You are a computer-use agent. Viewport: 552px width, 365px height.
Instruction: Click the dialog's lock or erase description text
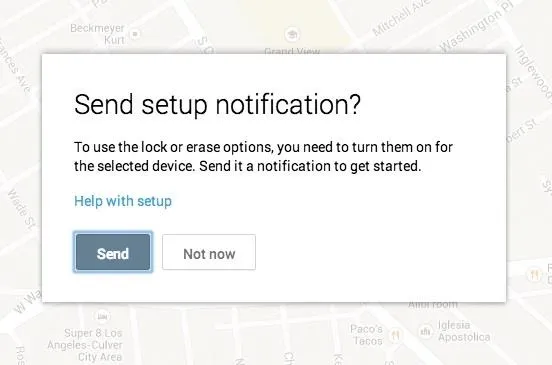(263, 157)
